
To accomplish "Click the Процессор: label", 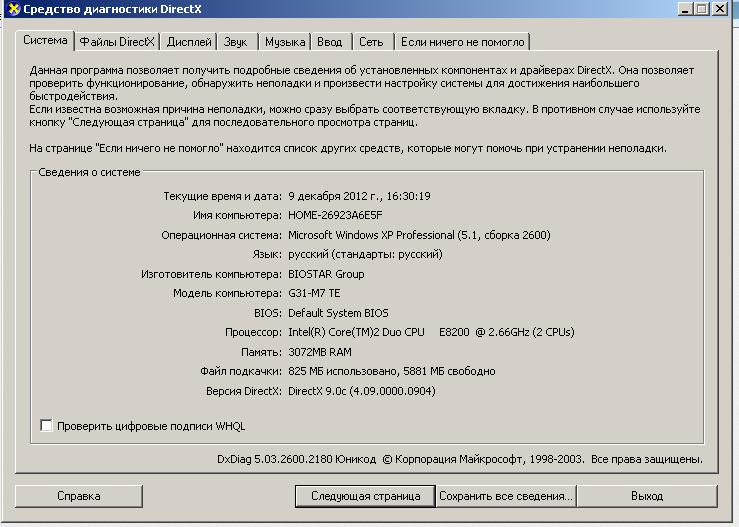I will pos(253,332).
